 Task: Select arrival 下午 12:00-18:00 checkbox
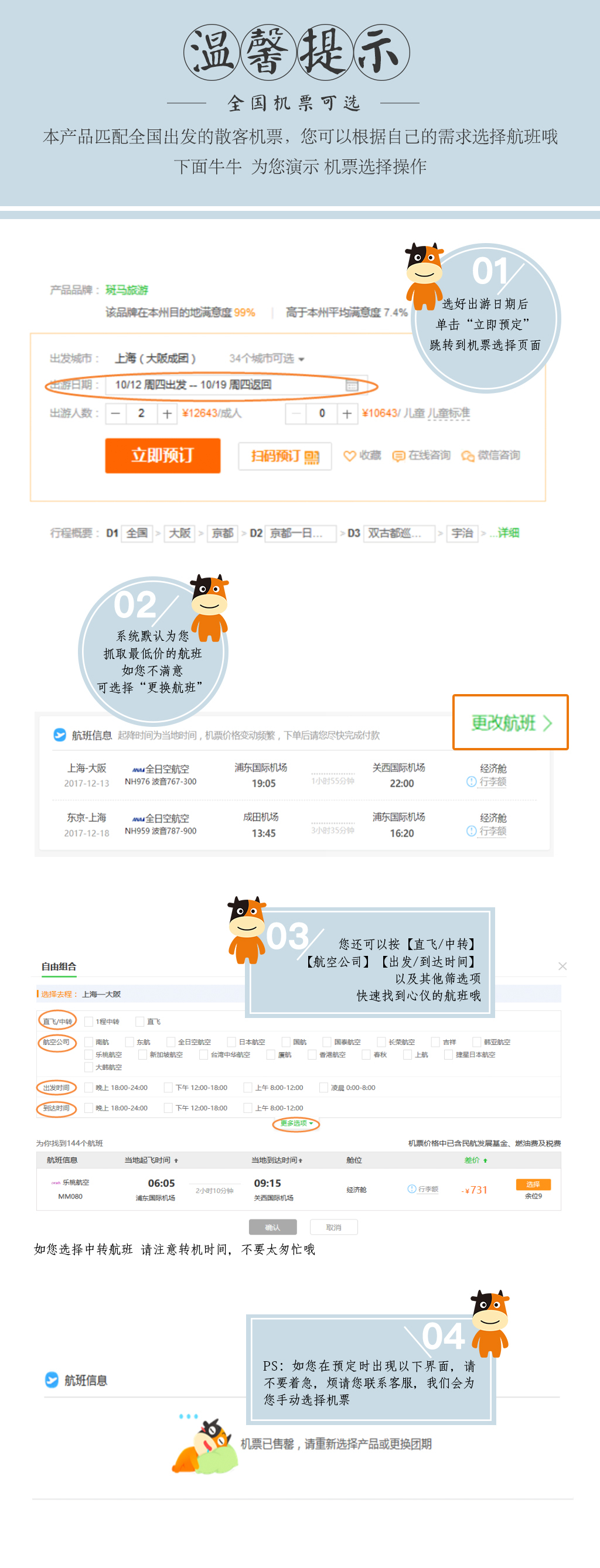[168, 1108]
